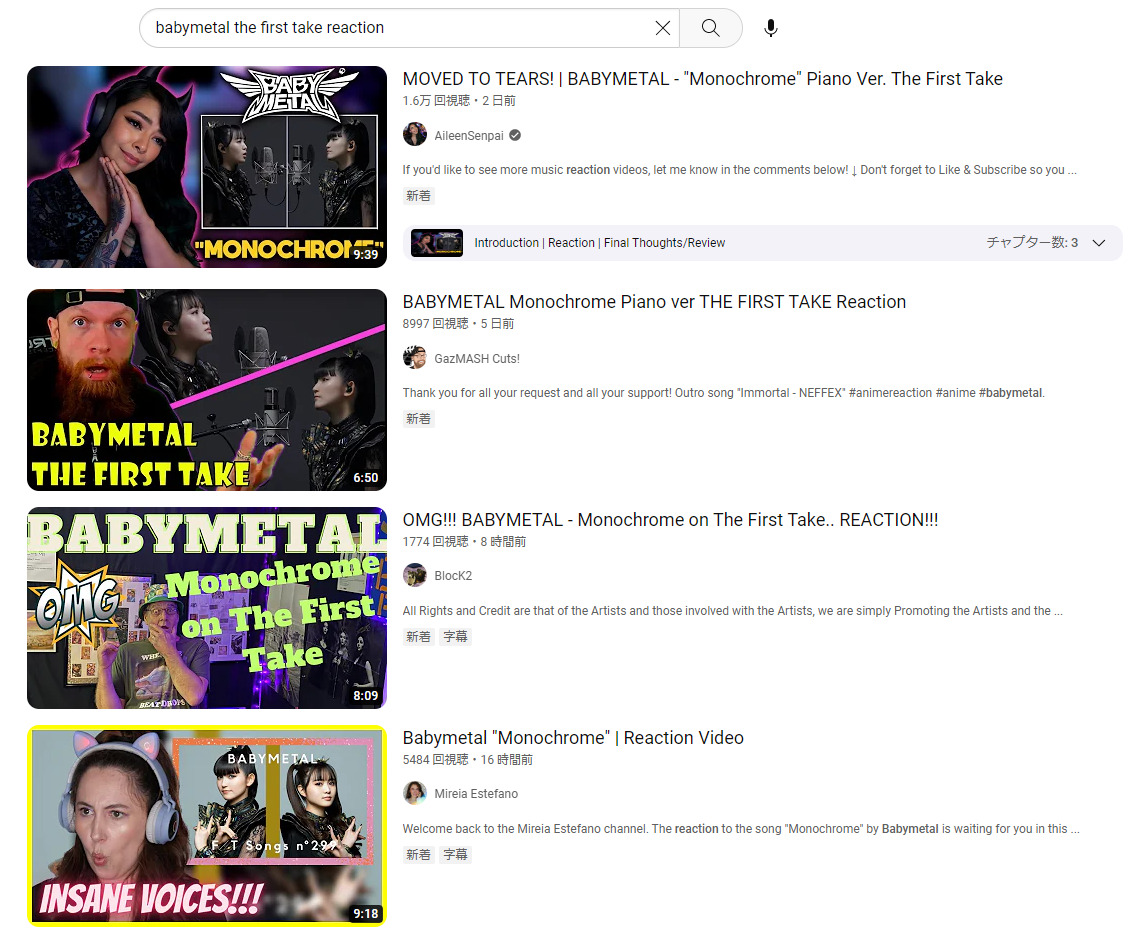Start voice search with the microphone icon
The width and height of the screenshot is (1148, 937).
click(770, 28)
